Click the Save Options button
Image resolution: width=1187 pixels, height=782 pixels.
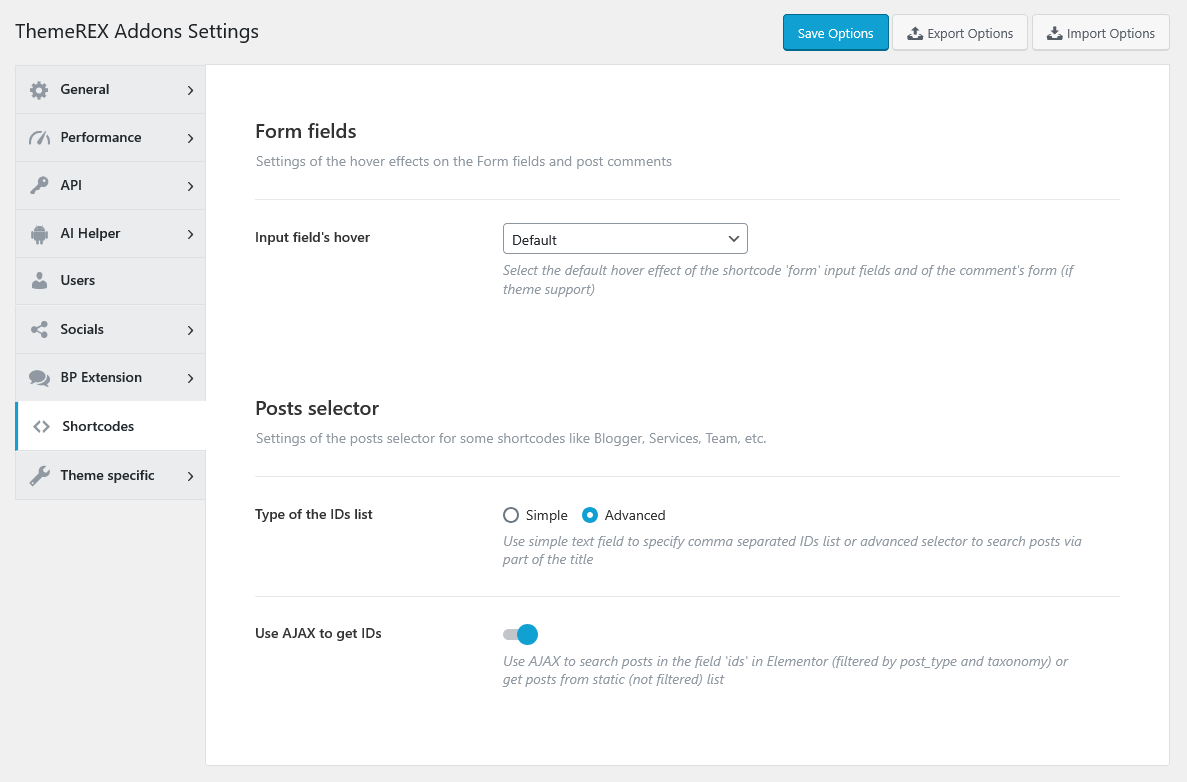pyautogui.click(x=836, y=33)
